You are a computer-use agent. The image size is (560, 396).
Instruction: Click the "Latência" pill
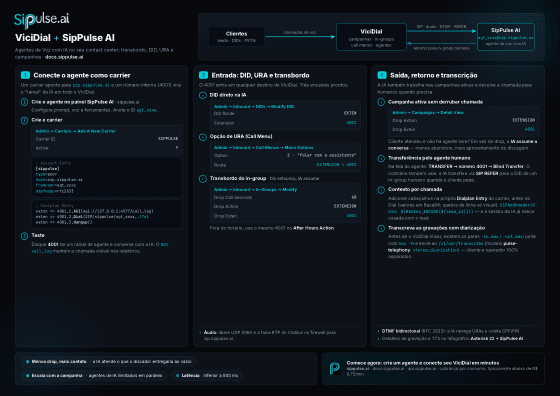(207, 376)
